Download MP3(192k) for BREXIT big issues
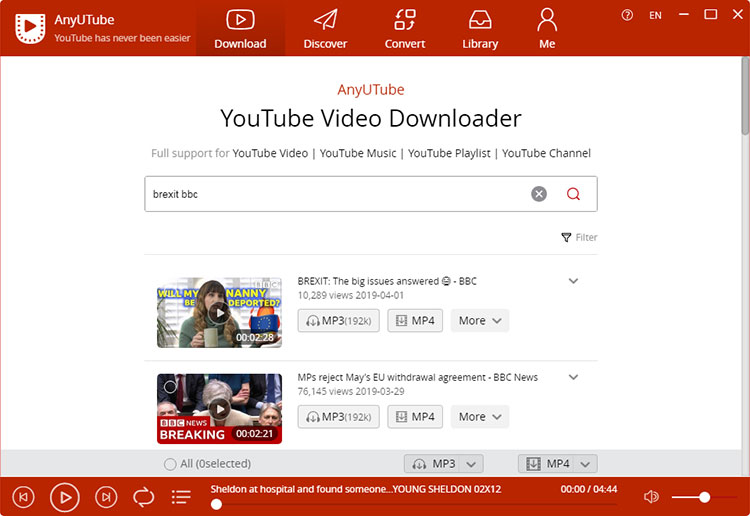 339,320
